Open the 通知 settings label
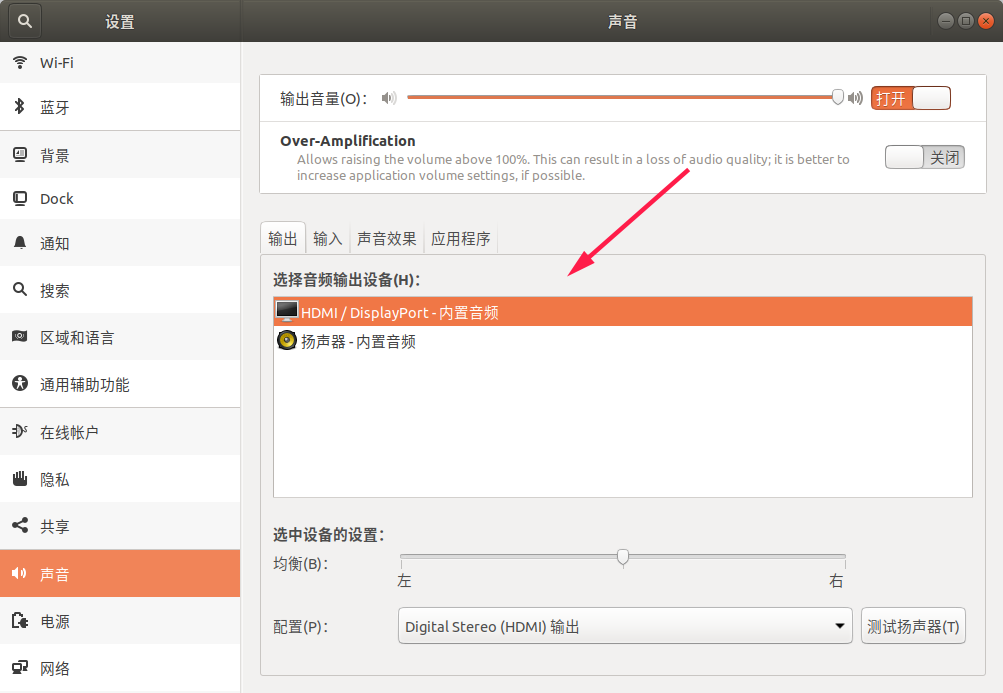The image size is (1003, 693). [54, 244]
